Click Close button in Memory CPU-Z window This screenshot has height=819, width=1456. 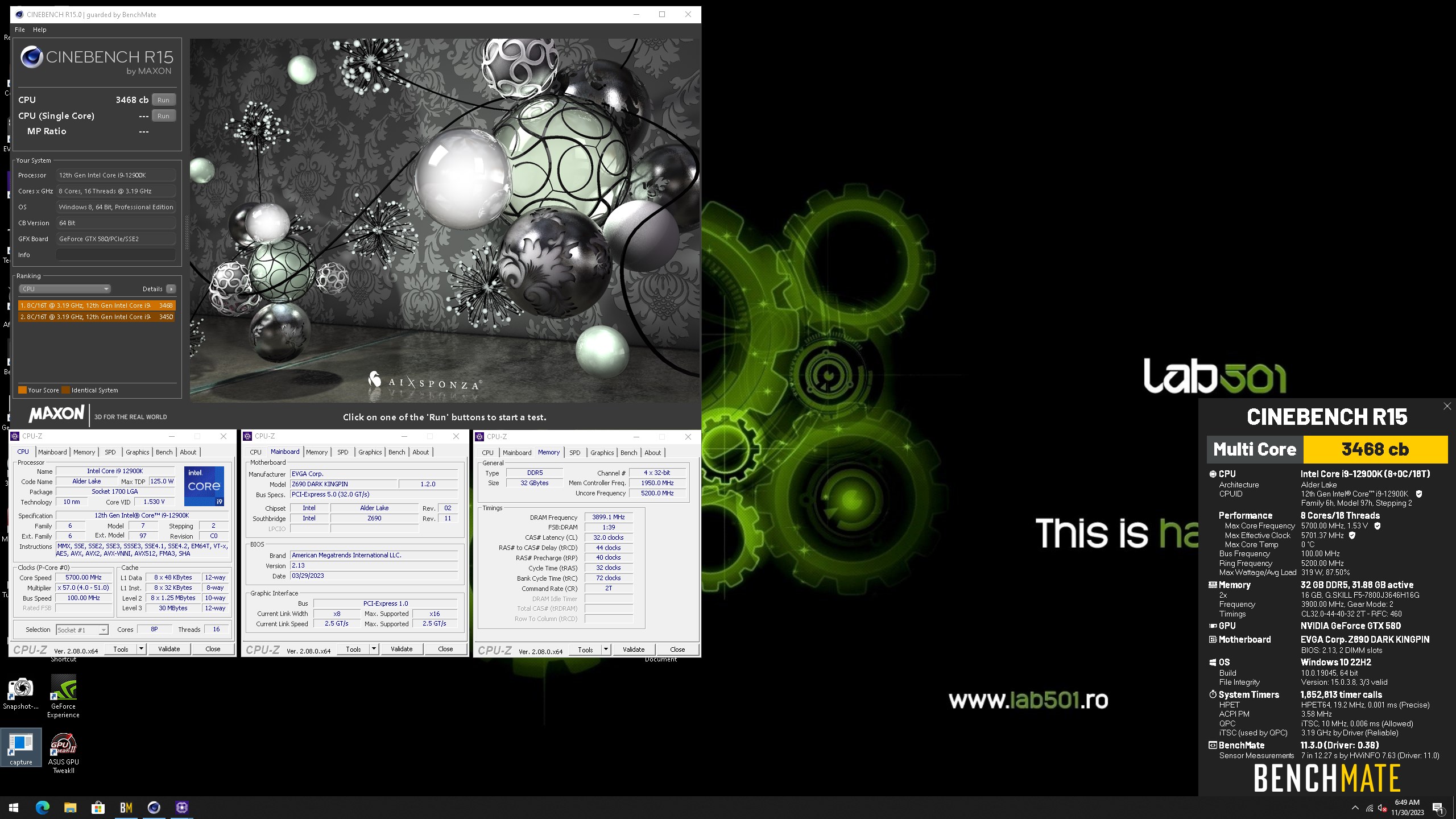pos(677,650)
